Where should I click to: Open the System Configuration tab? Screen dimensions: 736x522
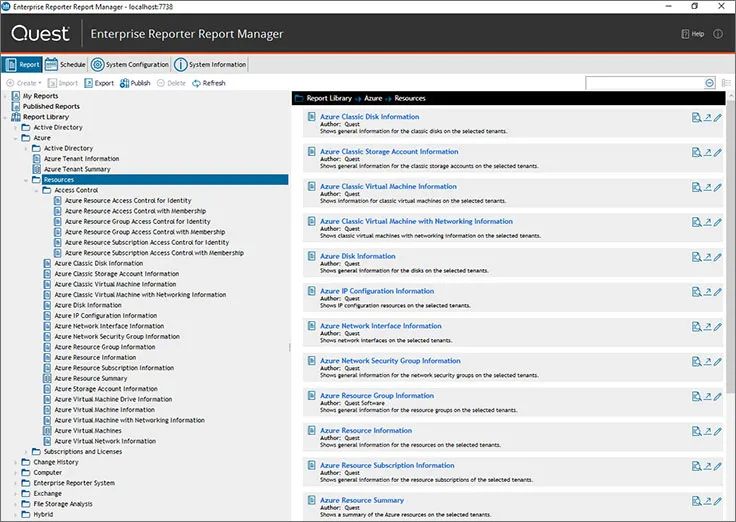point(130,64)
